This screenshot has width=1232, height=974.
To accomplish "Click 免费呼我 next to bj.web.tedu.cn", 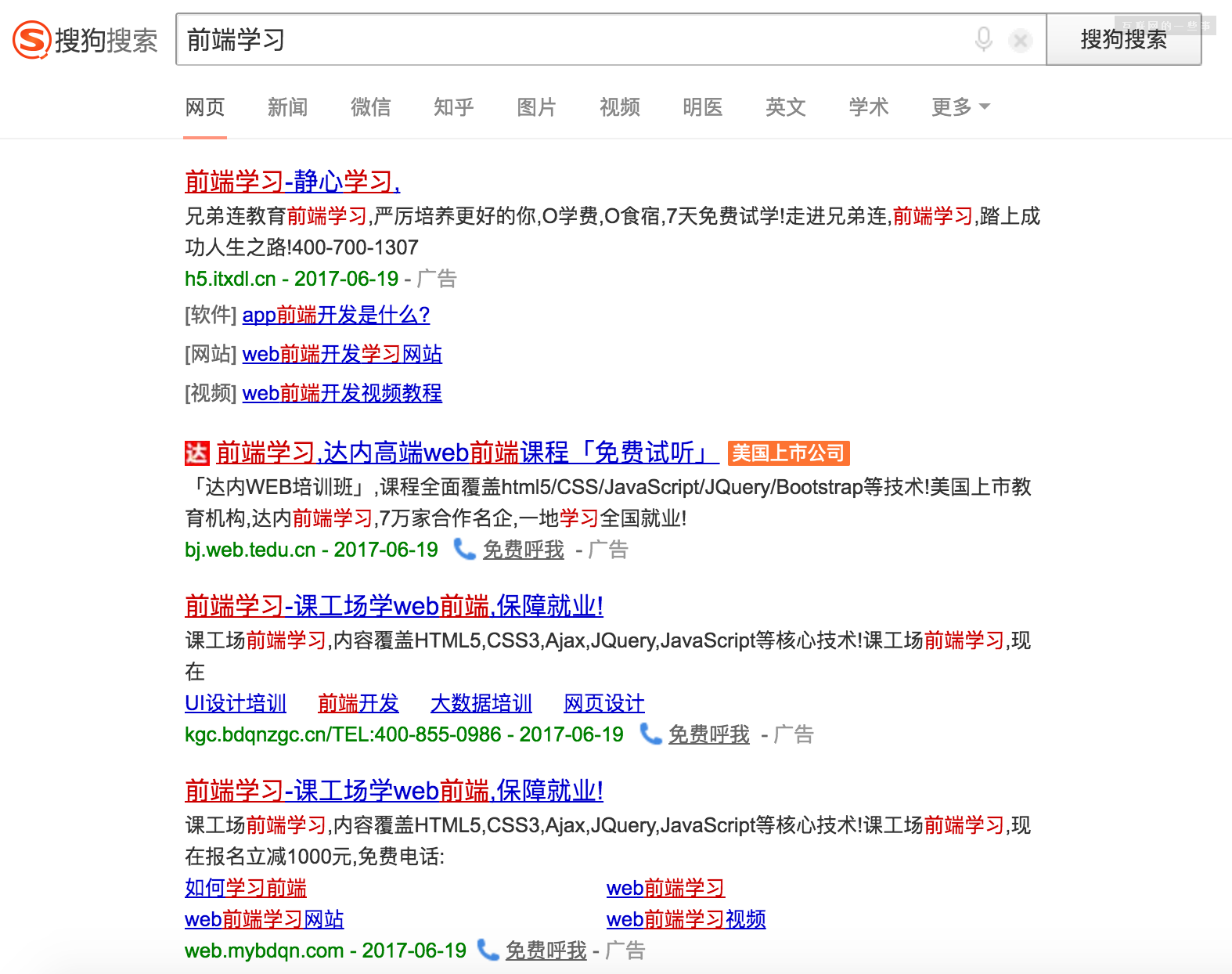I will click(x=523, y=550).
